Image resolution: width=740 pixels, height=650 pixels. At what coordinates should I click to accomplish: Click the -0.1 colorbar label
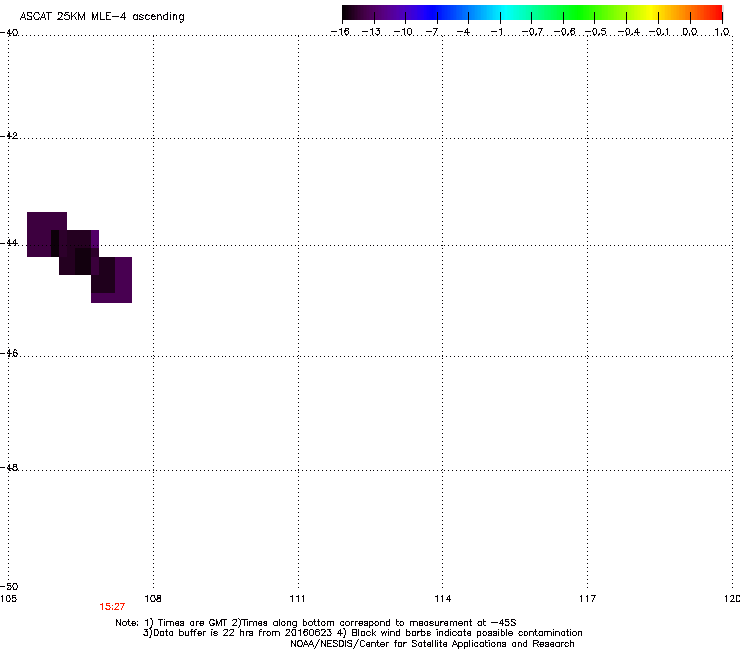(659, 32)
